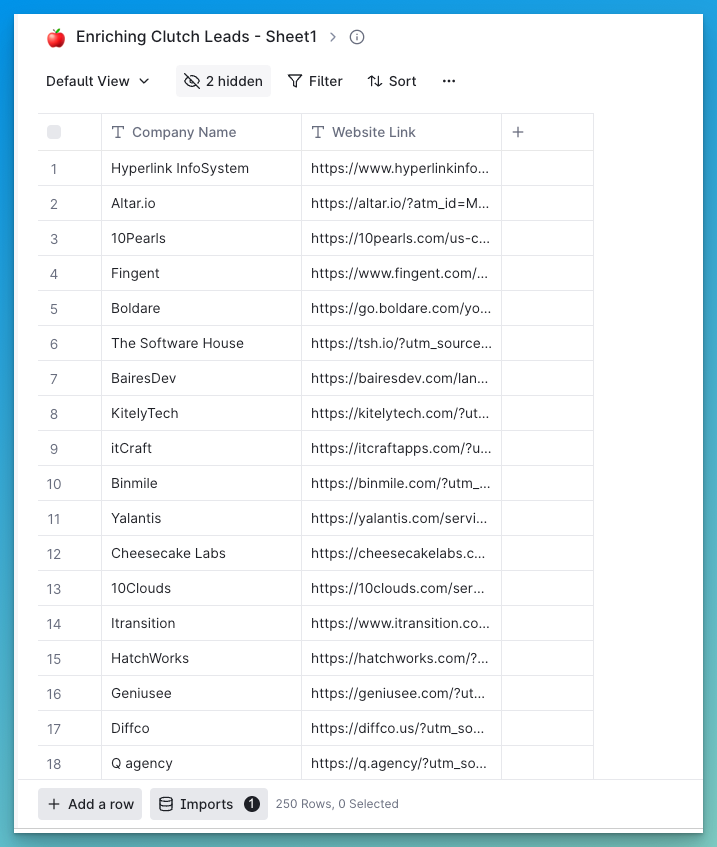Click the Add a row button
The height and width of the screenshot is (847, 717).
(x=90, y=804)
